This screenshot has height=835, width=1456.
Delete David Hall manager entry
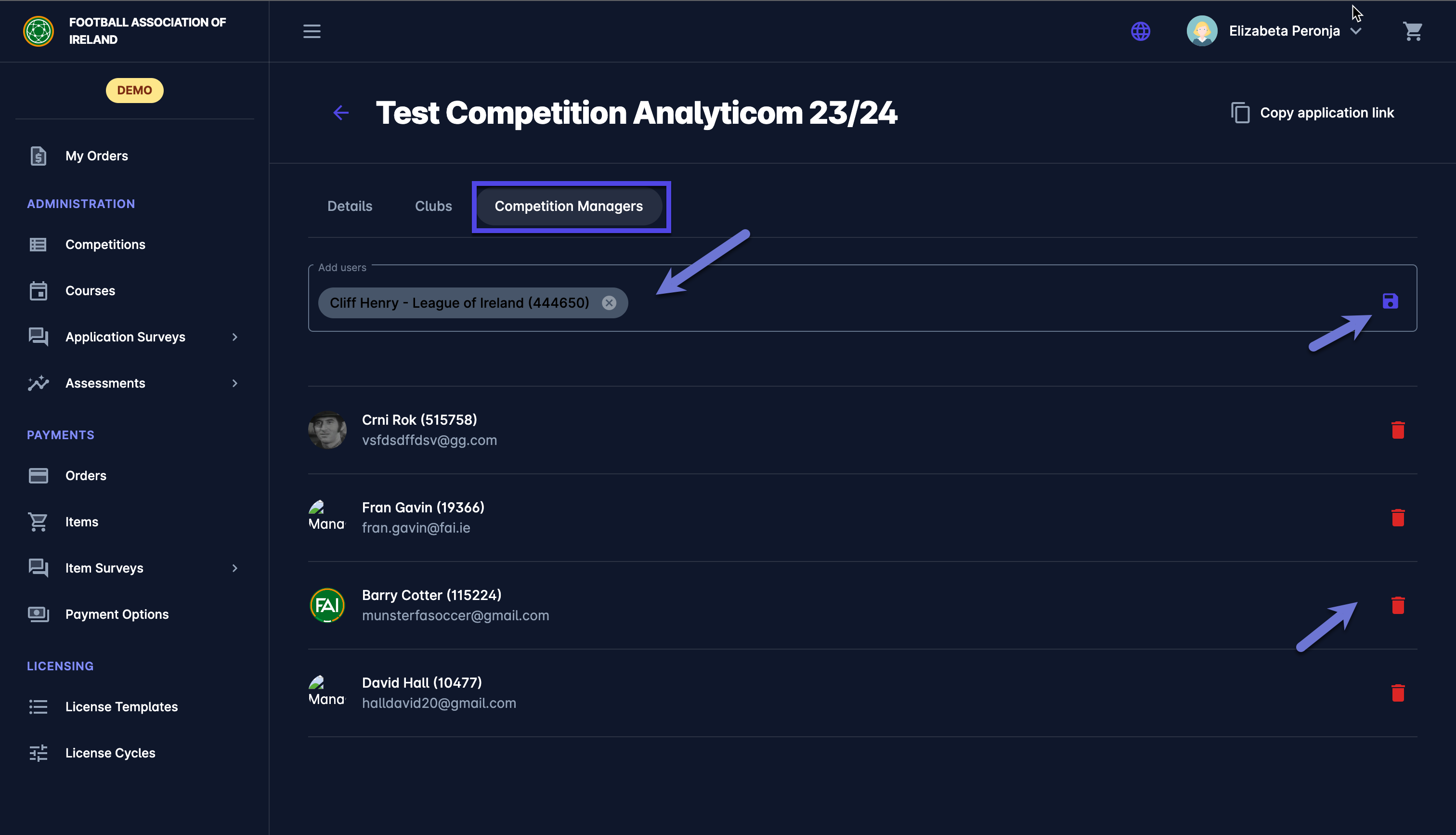click(x=1398, y=693)
